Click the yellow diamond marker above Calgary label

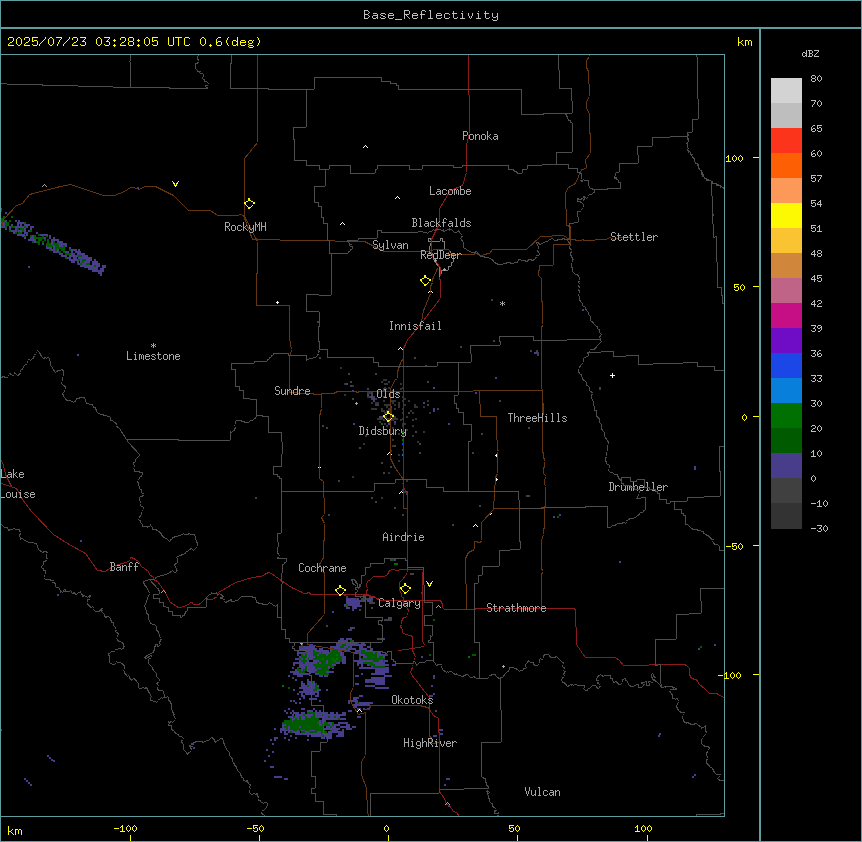(x=405, y=589)
